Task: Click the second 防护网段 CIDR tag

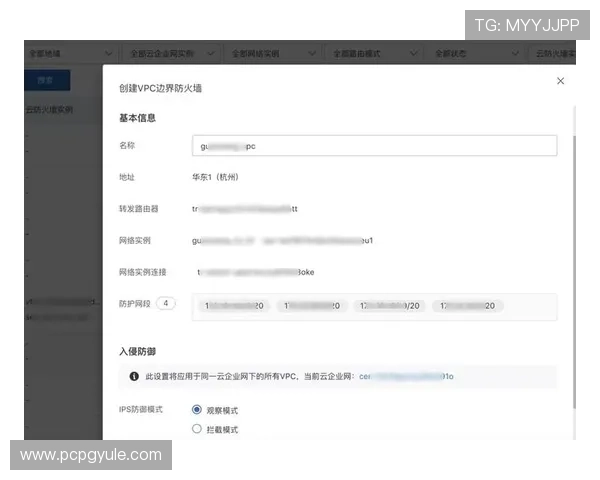Action: pos(312,305)
